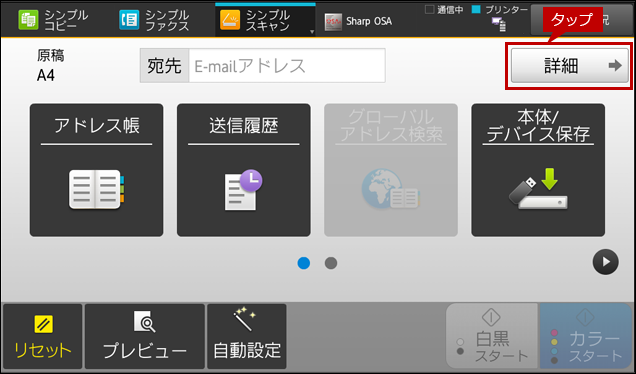Tap the next page round arrow button
This screenshot has height=374, width=636.
click(606, 262)
